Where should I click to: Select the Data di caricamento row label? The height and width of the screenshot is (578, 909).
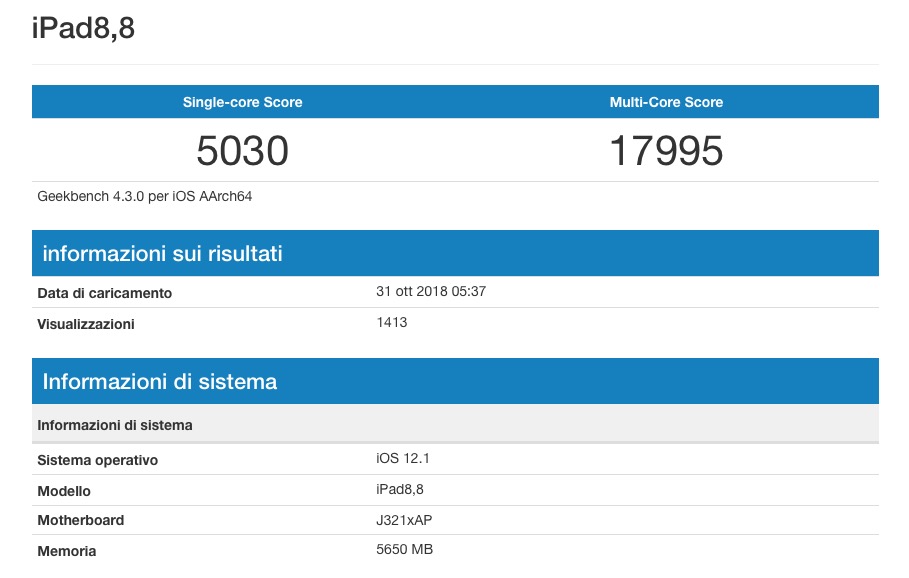(104, 292)
